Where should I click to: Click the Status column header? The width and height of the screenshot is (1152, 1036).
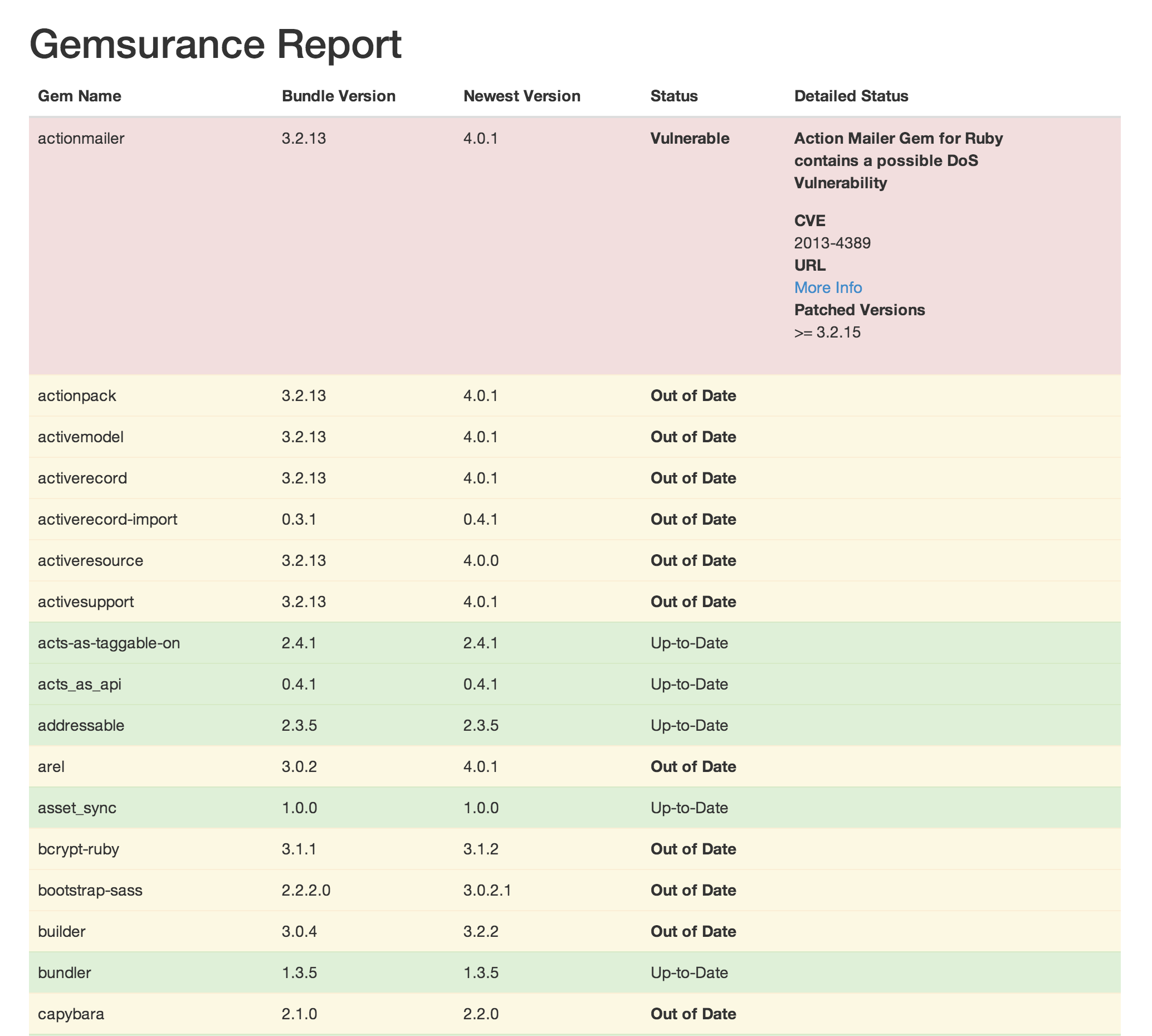coord(673,96)
